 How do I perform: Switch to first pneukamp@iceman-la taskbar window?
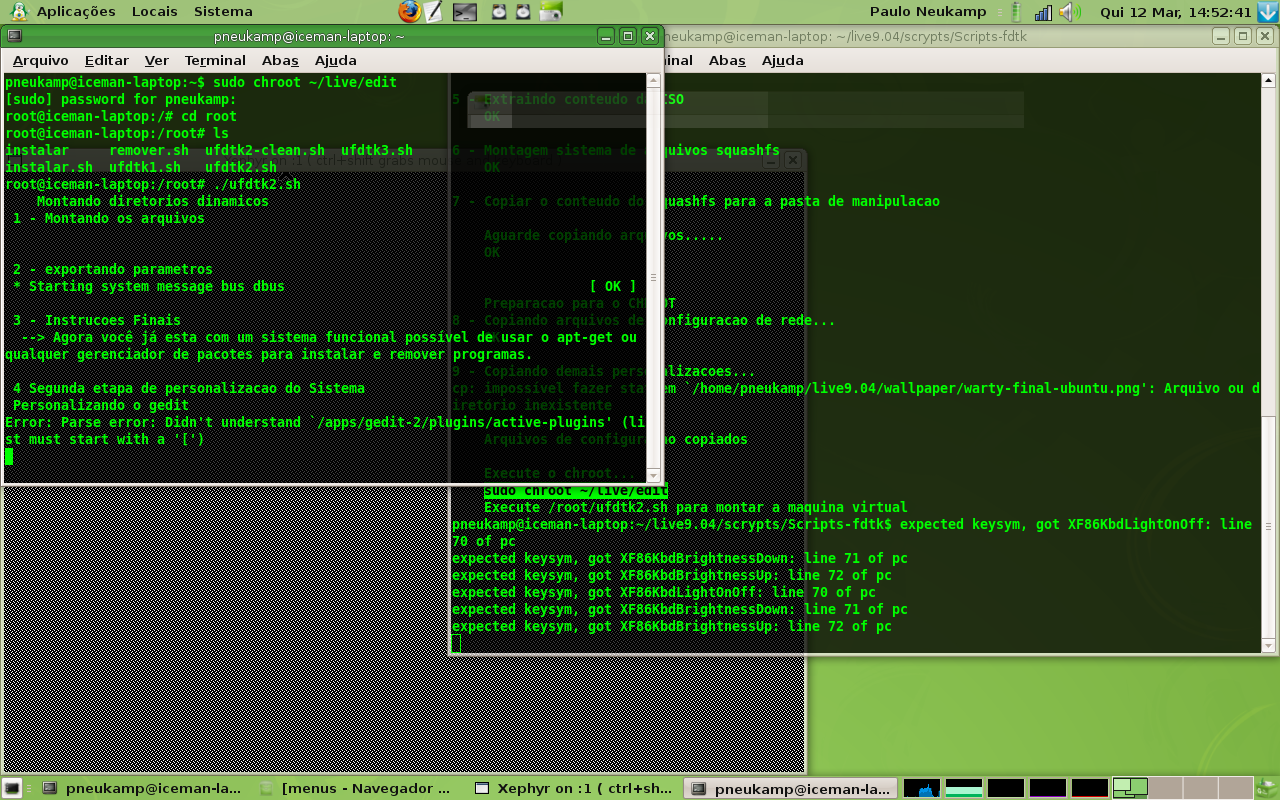point(141,788)
